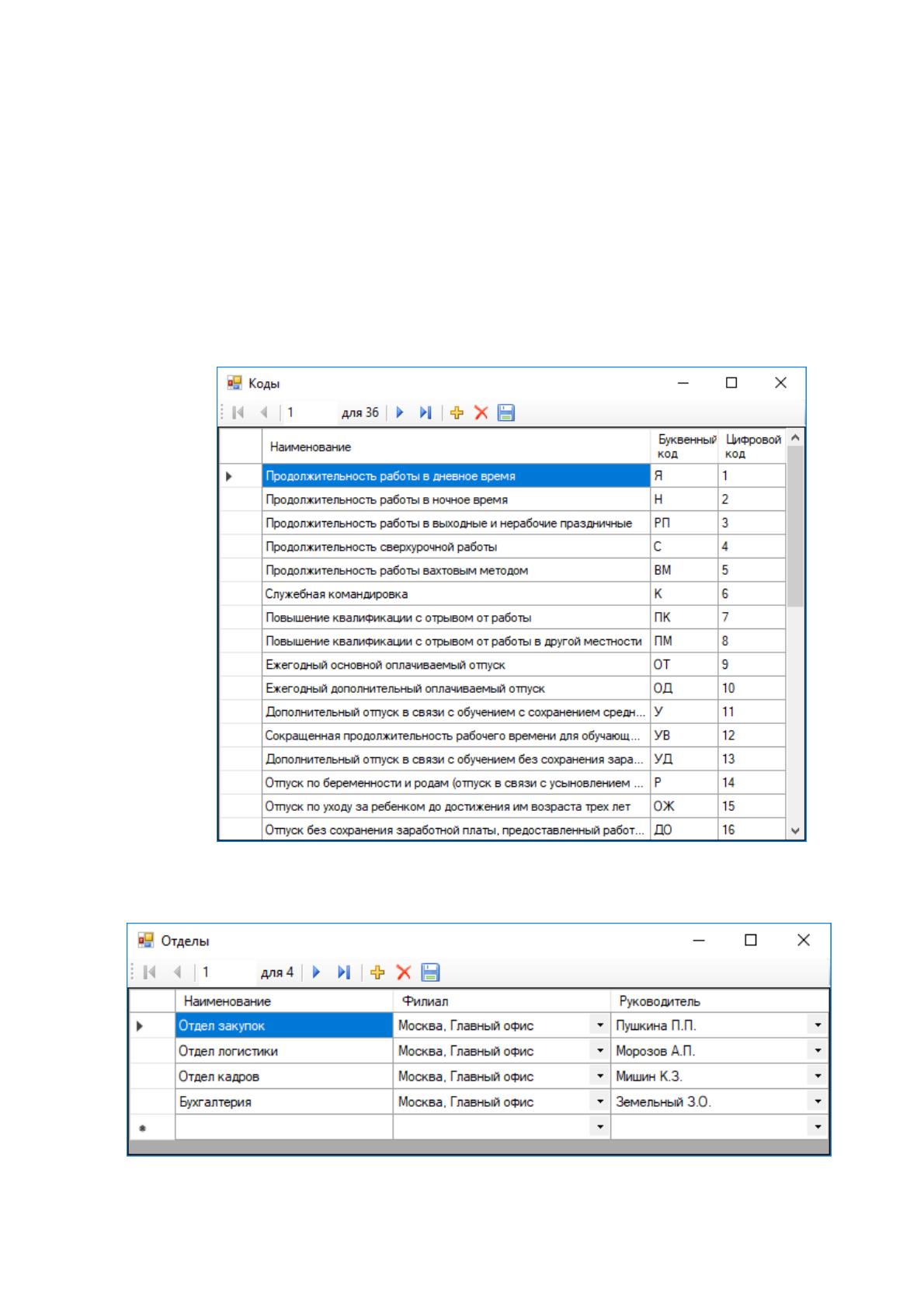Select row Ежегодный основной оплачиваемый отпуск
Image resolution: width=924 pixels, height=1308 pixels.
[456, 665]
